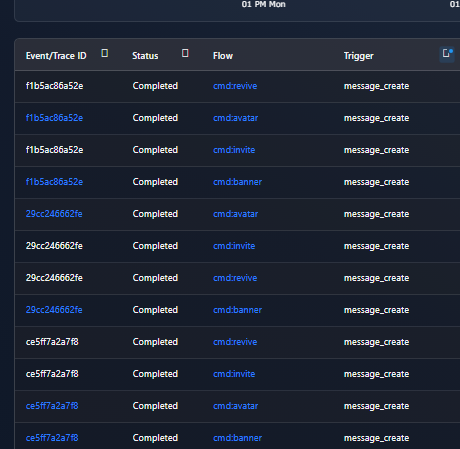Open cmd:invite flow for trace ce5ff7a2a7f8

pyautogui.click(x=234, y=374)
